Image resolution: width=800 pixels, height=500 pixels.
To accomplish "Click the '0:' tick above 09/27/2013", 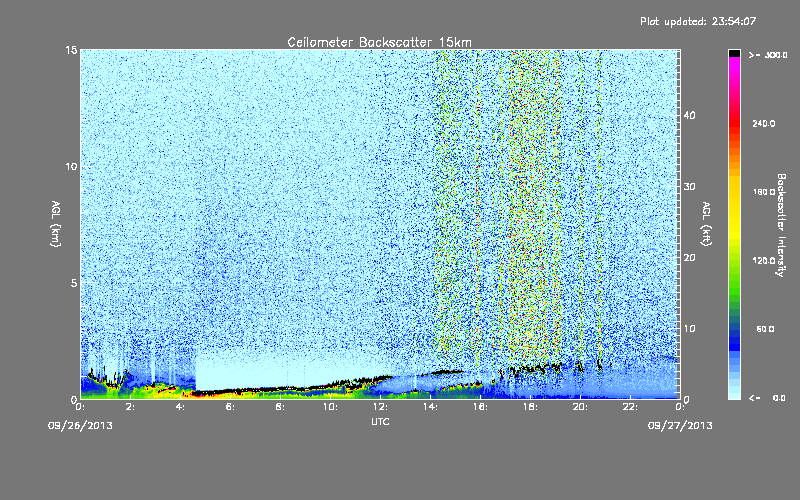I will click(x=680, y=407).
